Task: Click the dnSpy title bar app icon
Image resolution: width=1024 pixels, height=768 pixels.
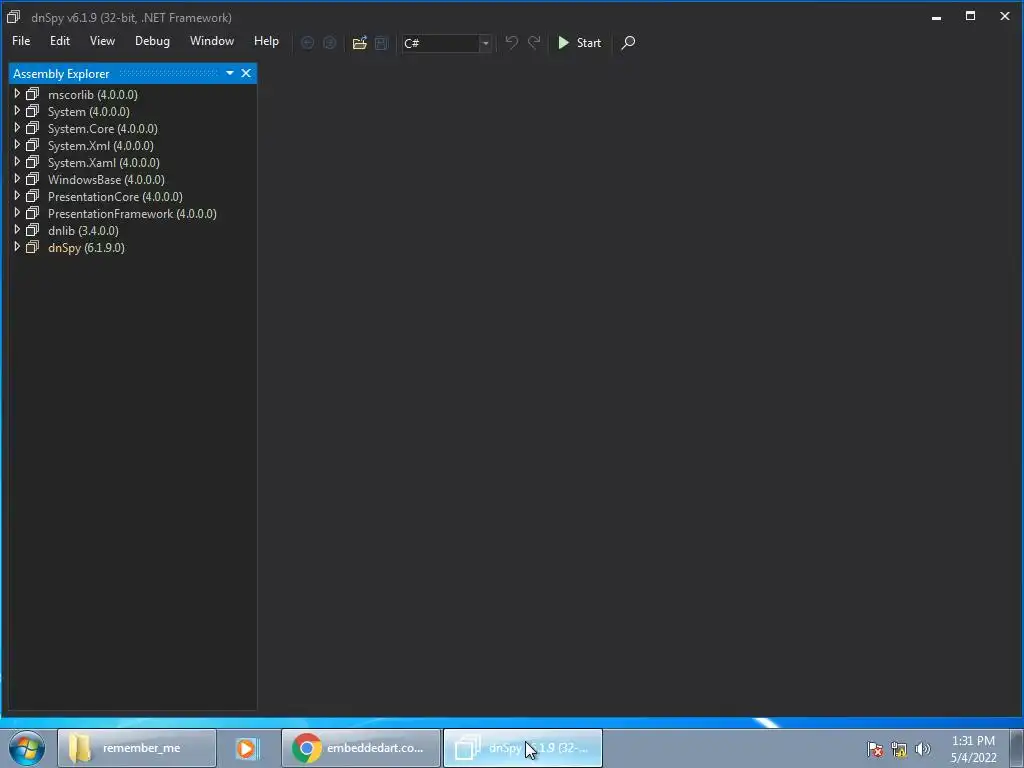Action: [x=14, y=17]
